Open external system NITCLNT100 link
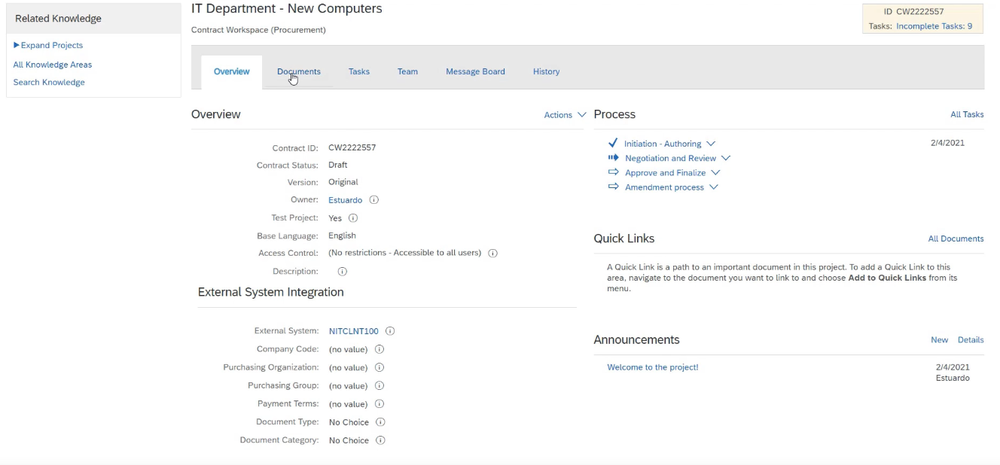 (x=353, y=331)
